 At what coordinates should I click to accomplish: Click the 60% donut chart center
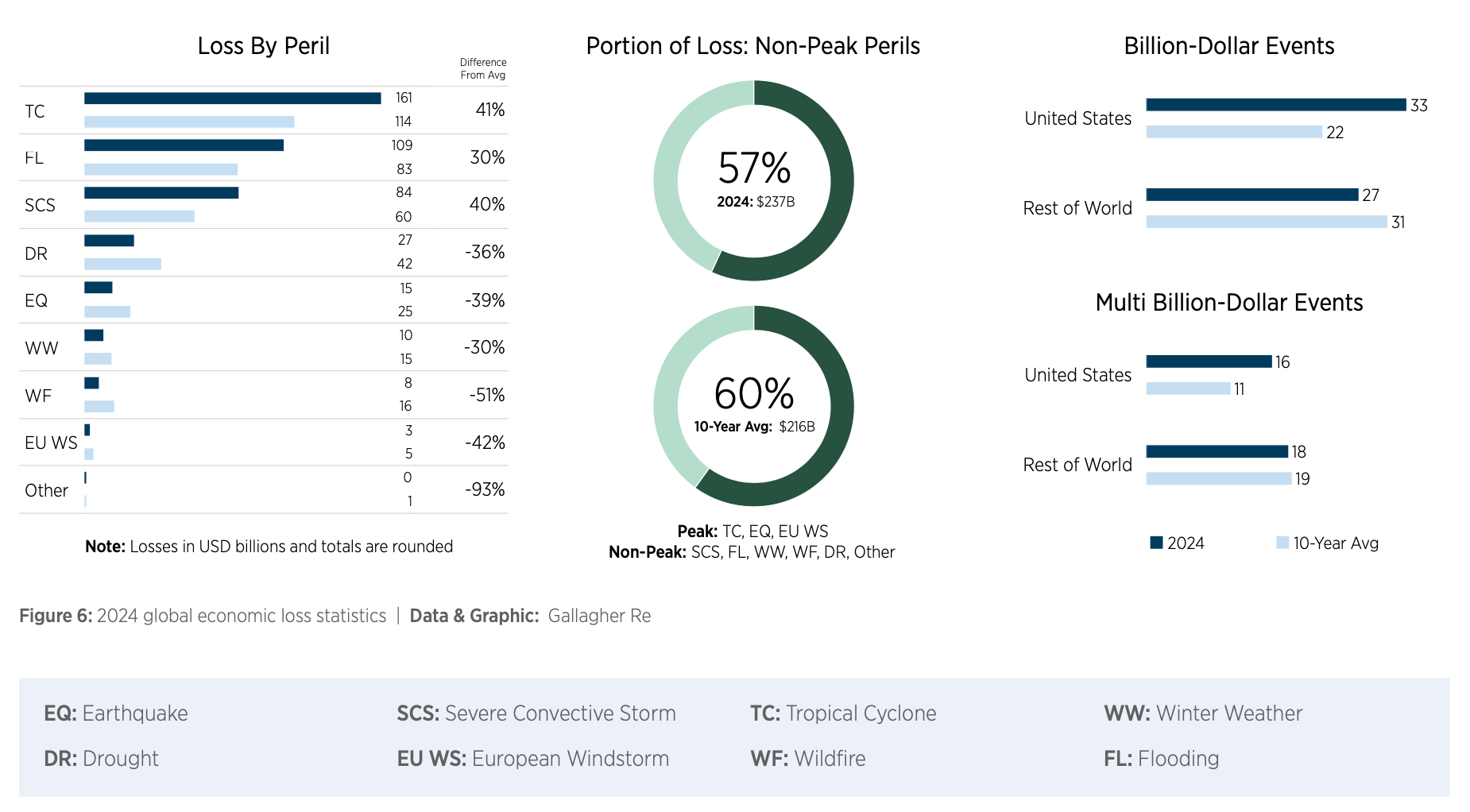pyautogui.click(x=753, y=405)
